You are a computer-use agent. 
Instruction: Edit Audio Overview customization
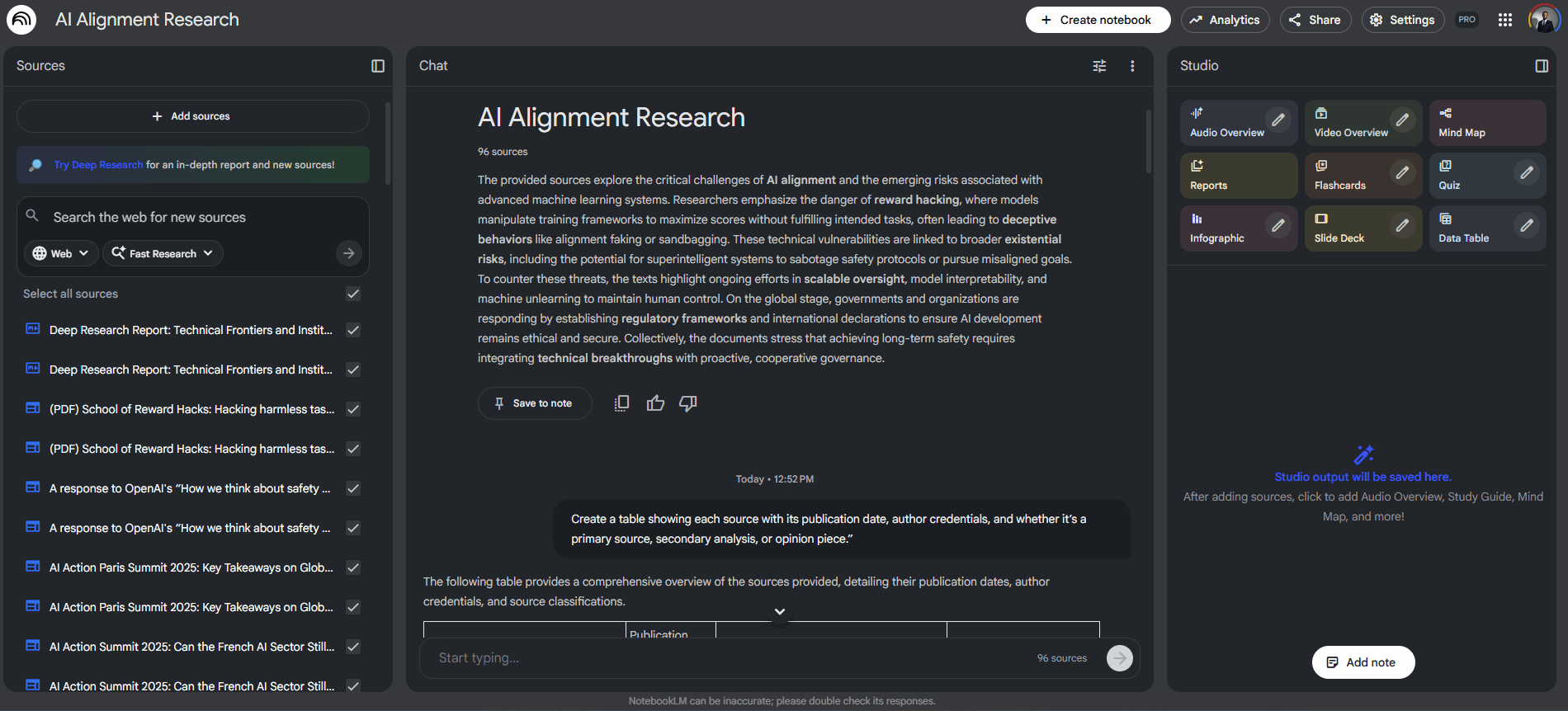[x=1278, y=120]
